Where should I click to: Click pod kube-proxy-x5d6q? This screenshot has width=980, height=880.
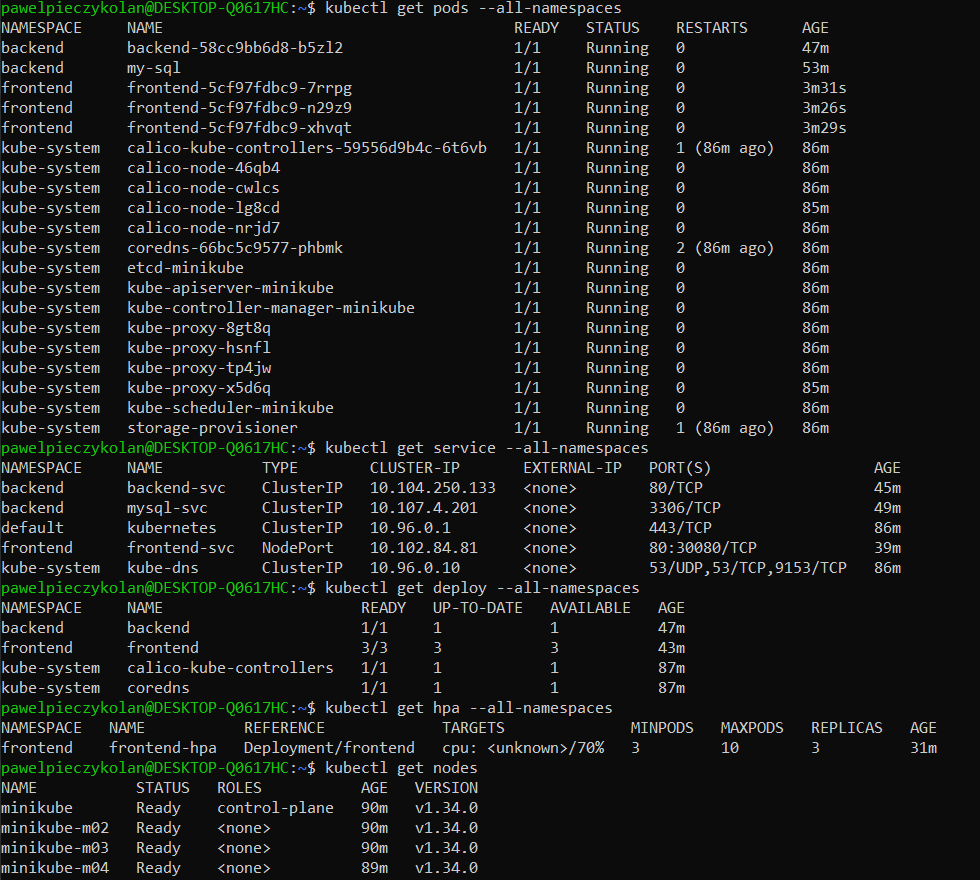coord(199,388)
